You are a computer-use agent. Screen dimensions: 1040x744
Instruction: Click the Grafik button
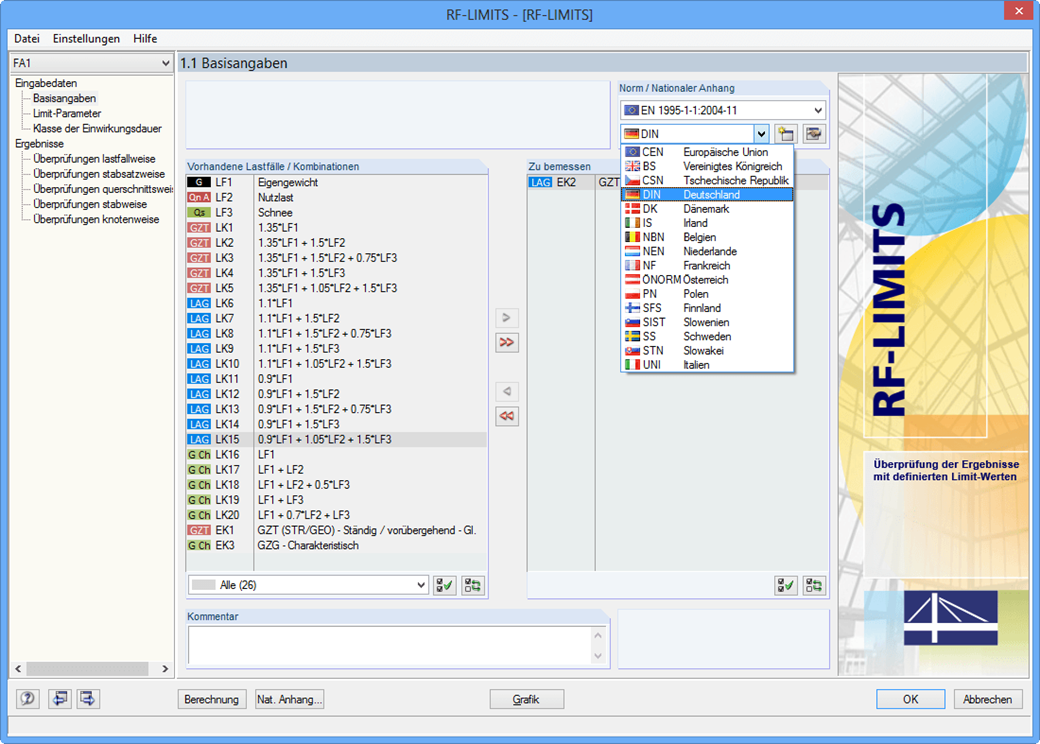pyautogui.click(x=527, y=699)
